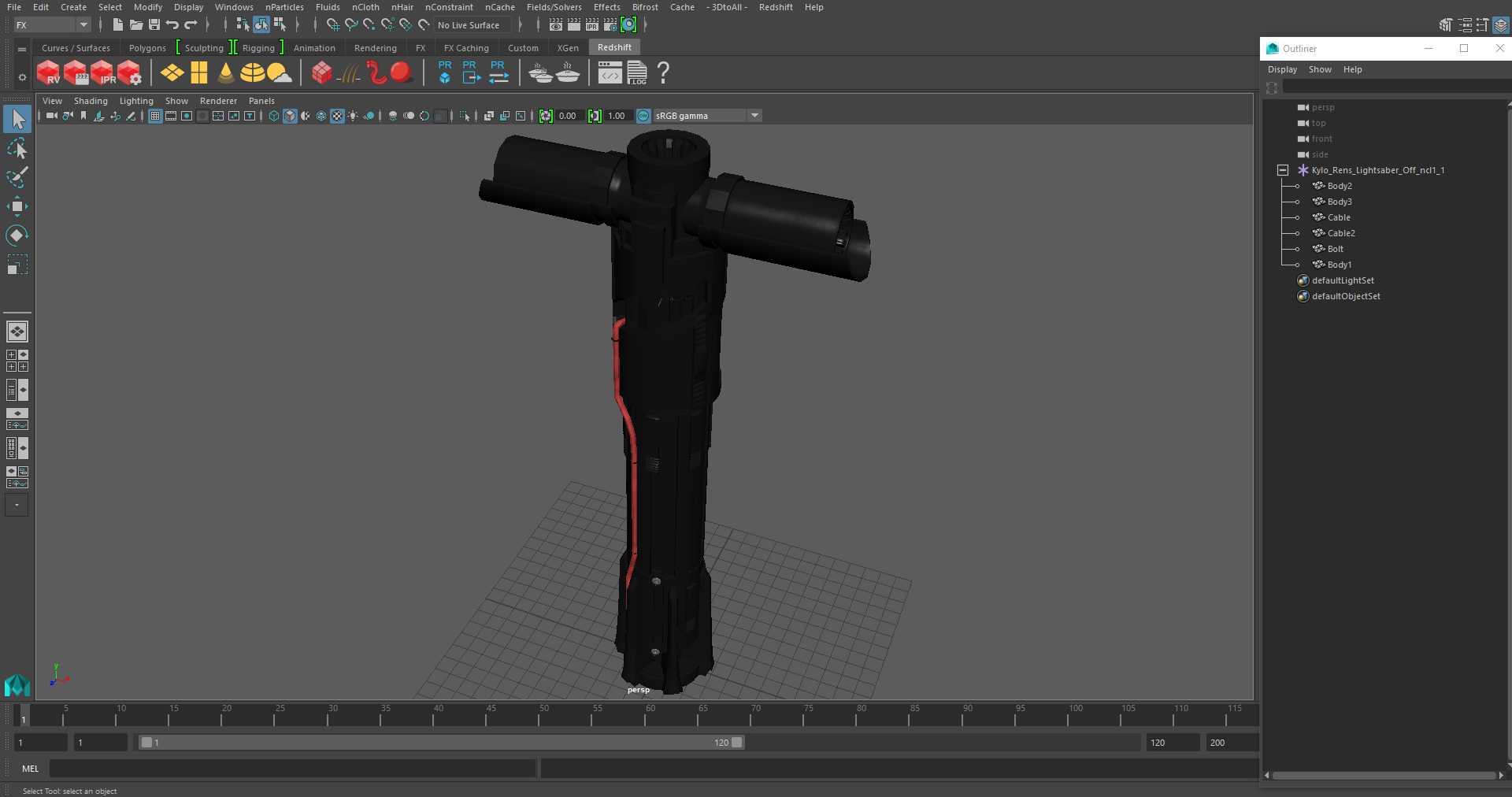Create Redshift area light icon
Image resolution: width=1512 pixels, height=797 pixels.
(172, 73)
